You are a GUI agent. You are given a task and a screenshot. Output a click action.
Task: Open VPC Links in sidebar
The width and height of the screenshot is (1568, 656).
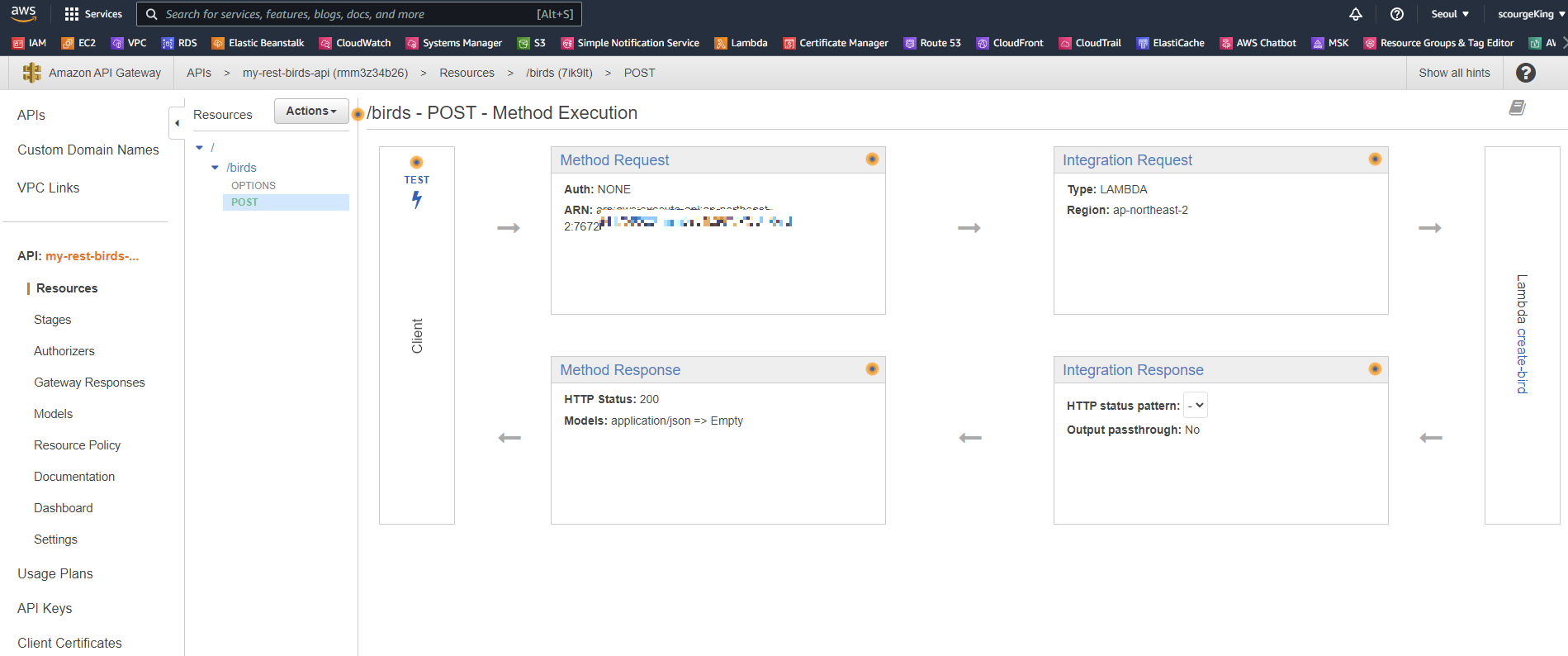point(49,188)
